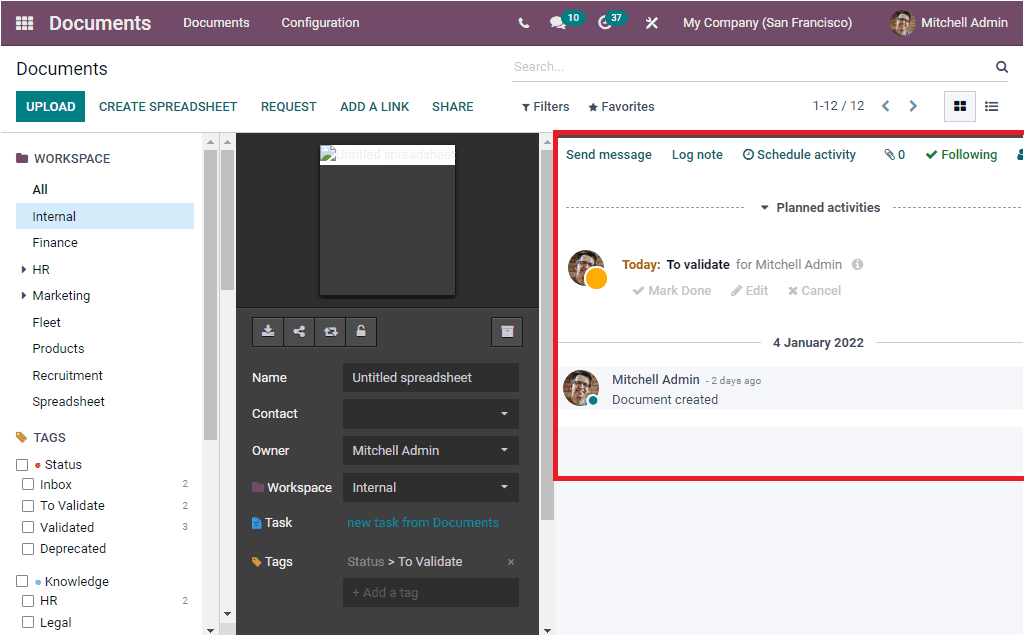Open the Untitled spreadsheet preview thumbnail

coord(387,220)
